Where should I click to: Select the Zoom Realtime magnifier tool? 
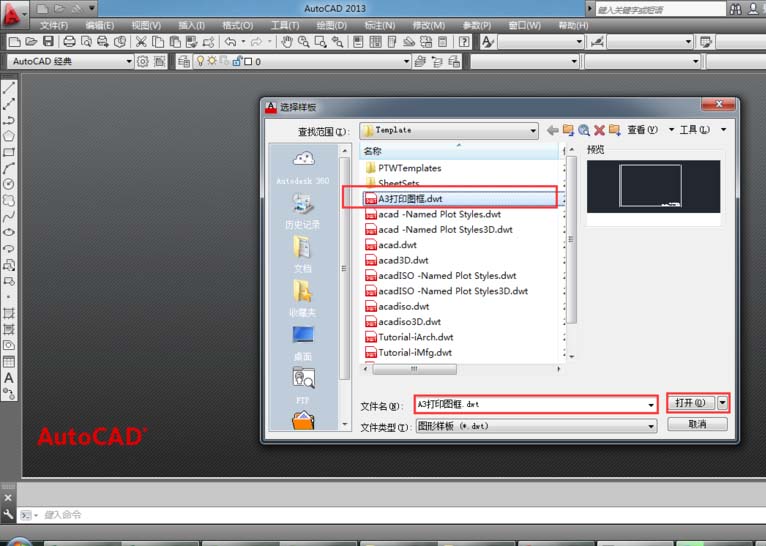pos(303,42)
